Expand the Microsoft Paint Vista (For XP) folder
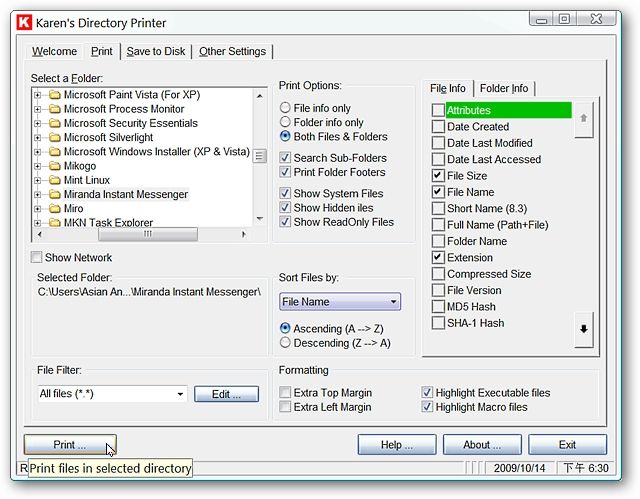The height and width of the screenshot is (499, 640). click(x=37, y=95)
